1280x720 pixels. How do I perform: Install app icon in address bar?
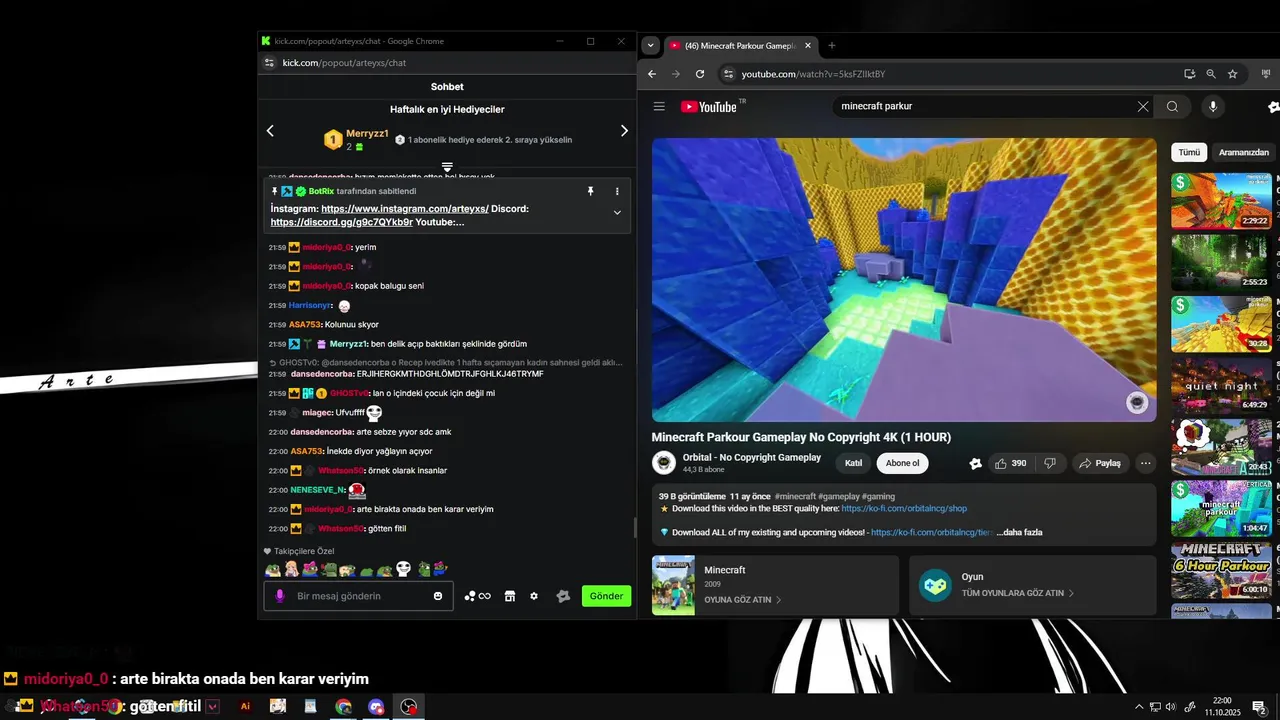click(x=1189, y=74)
